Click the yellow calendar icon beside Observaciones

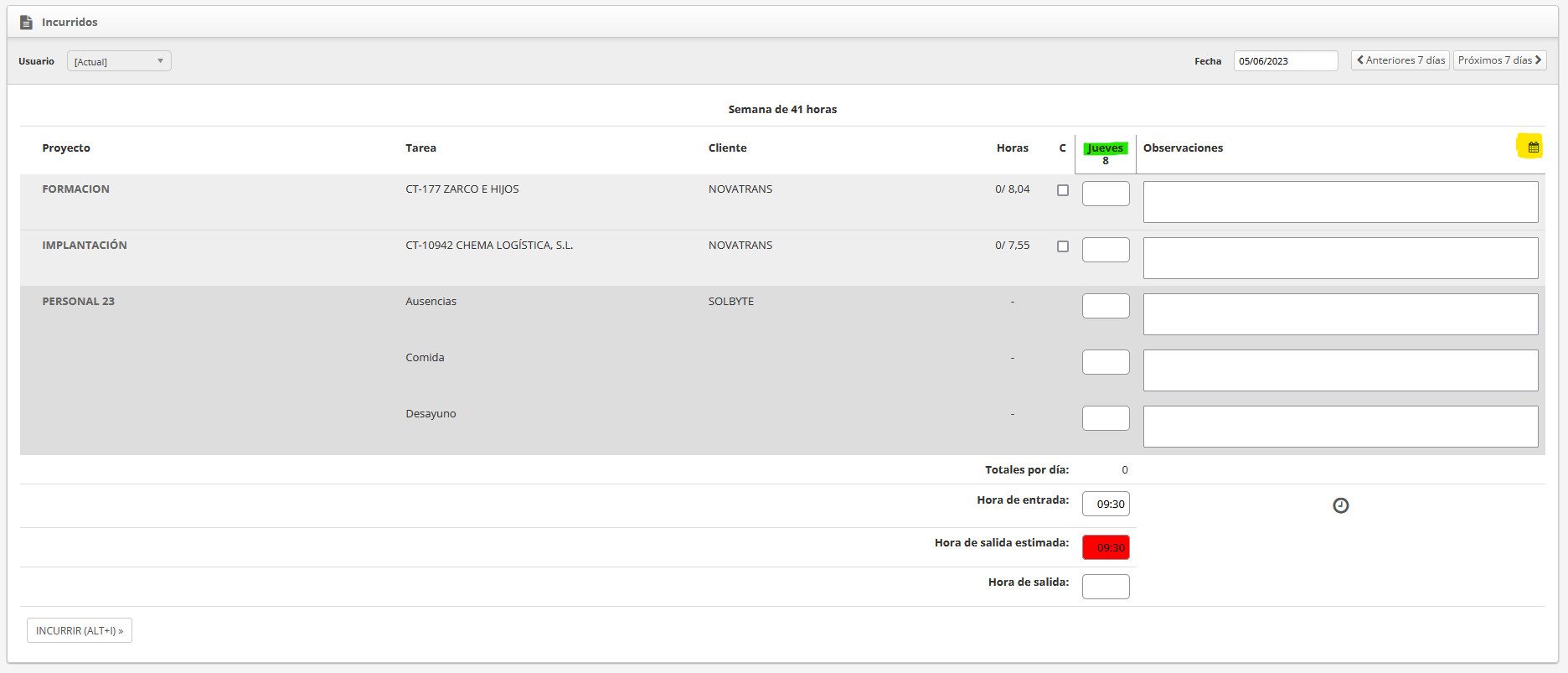1533,147
